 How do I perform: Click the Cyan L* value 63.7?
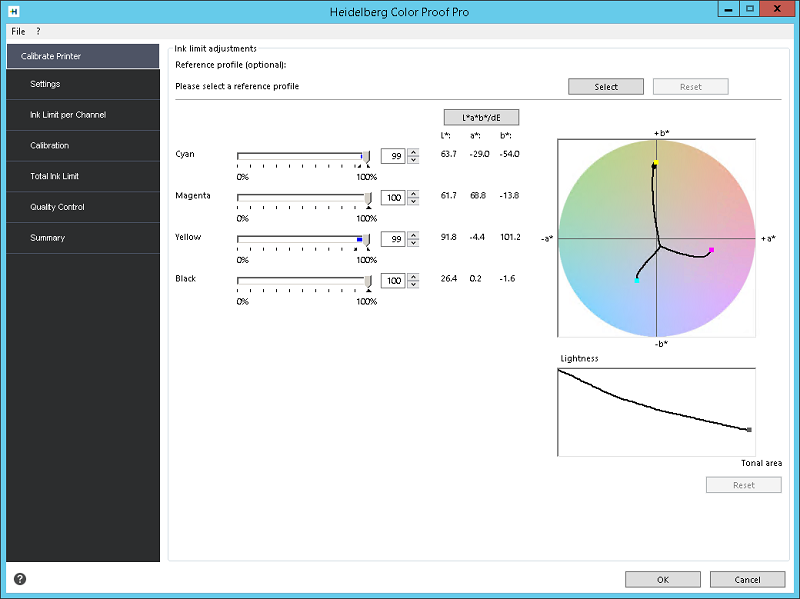(x=448, y=154)
